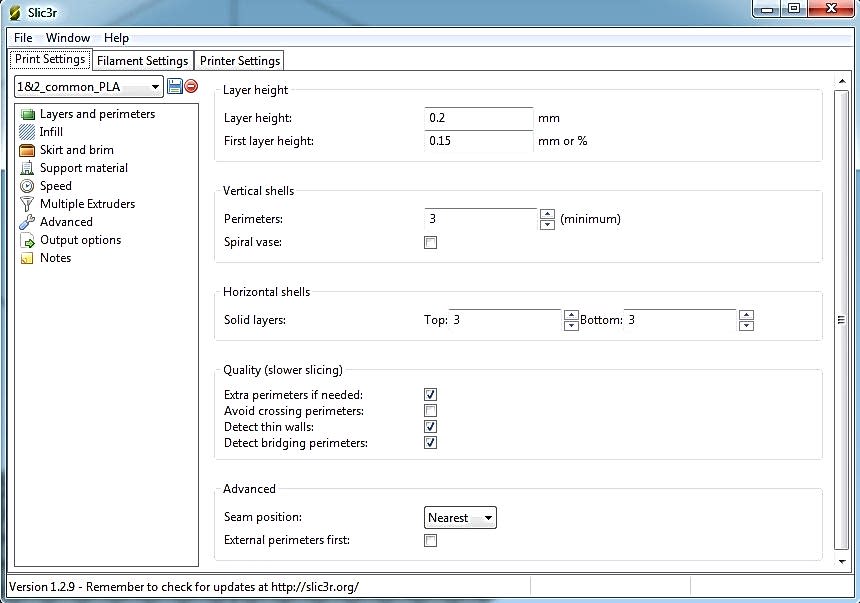The image size is (860, 603).
Task: Disable Detect thin walls checkbox
Action: 431,427
